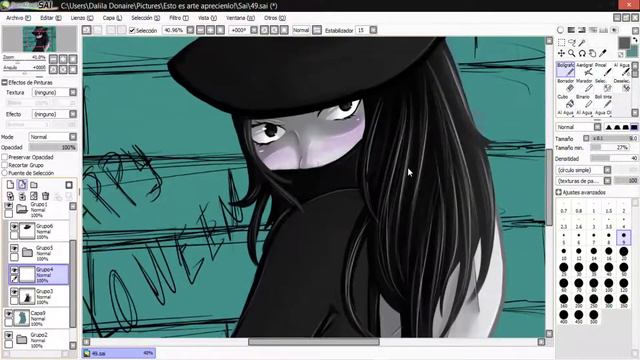Screen dimensions: 640x360
Task: Click the canvas horizontal scrollbar
Action: coord(314,342)
